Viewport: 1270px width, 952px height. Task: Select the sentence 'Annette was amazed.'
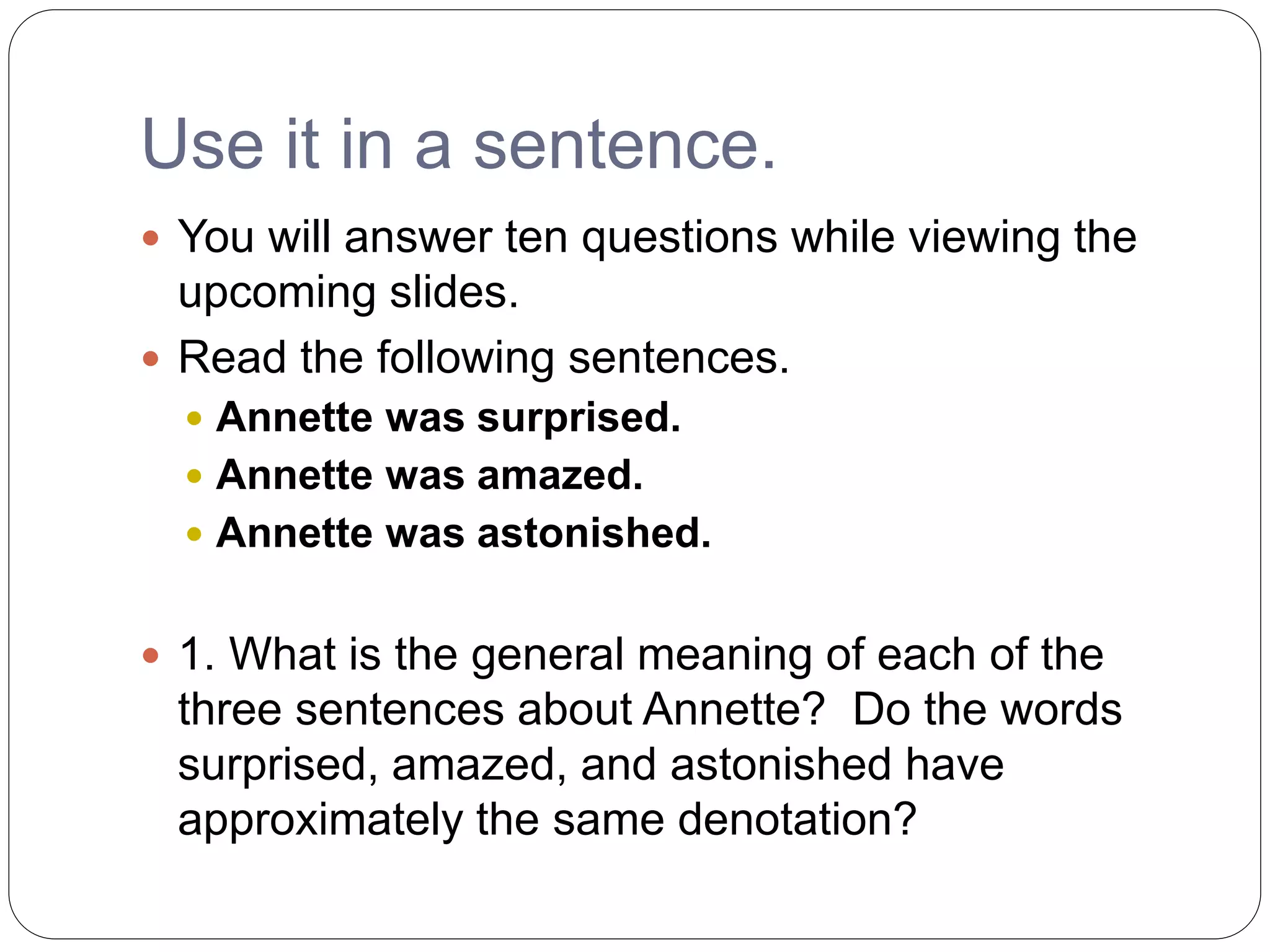click(429, 475)
